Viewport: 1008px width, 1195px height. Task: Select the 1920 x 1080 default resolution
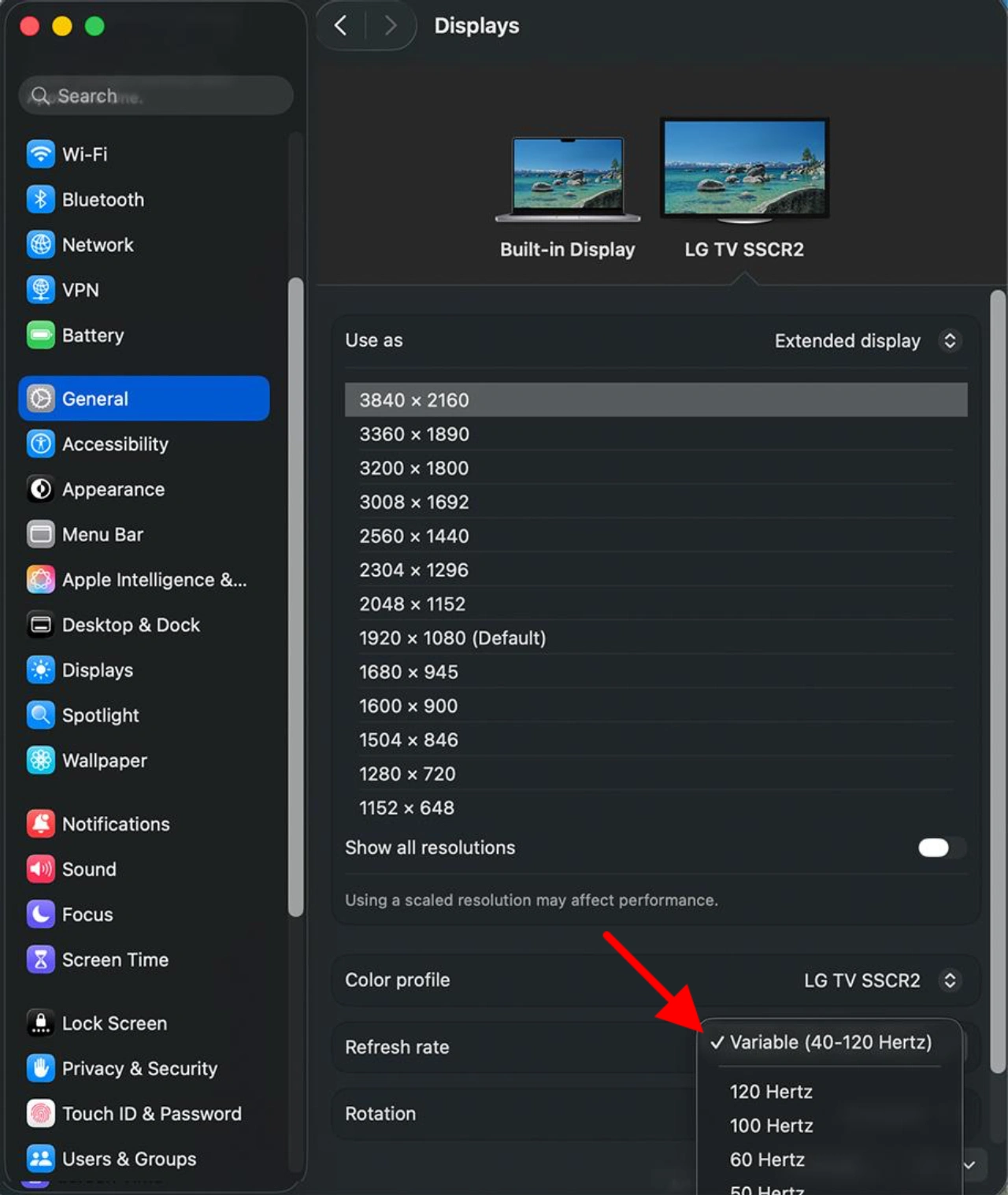click(452, 638)
